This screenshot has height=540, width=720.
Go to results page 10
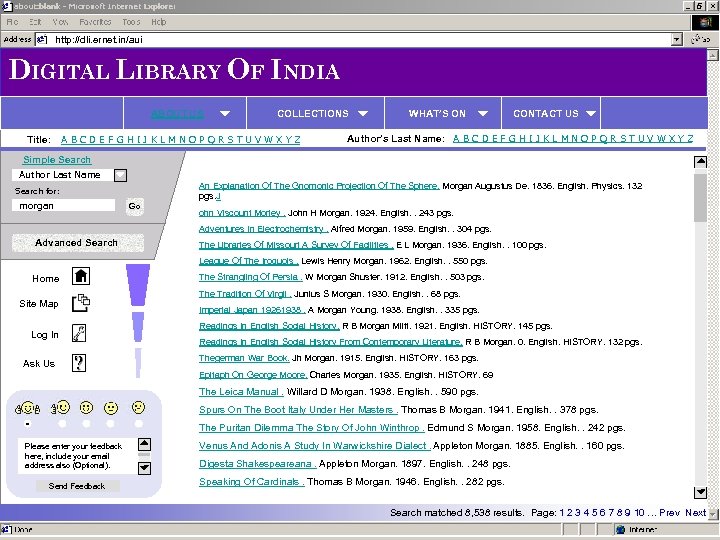coord(639,512)
